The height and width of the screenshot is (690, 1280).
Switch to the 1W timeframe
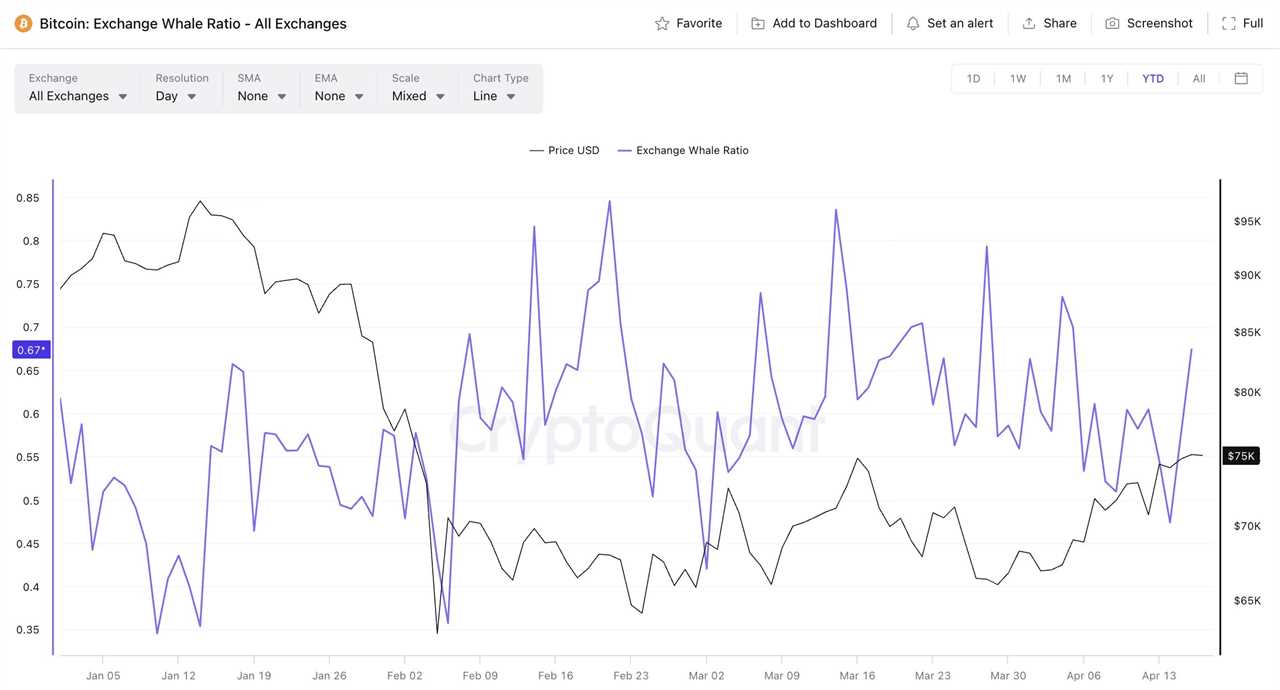coord(1018,78)
